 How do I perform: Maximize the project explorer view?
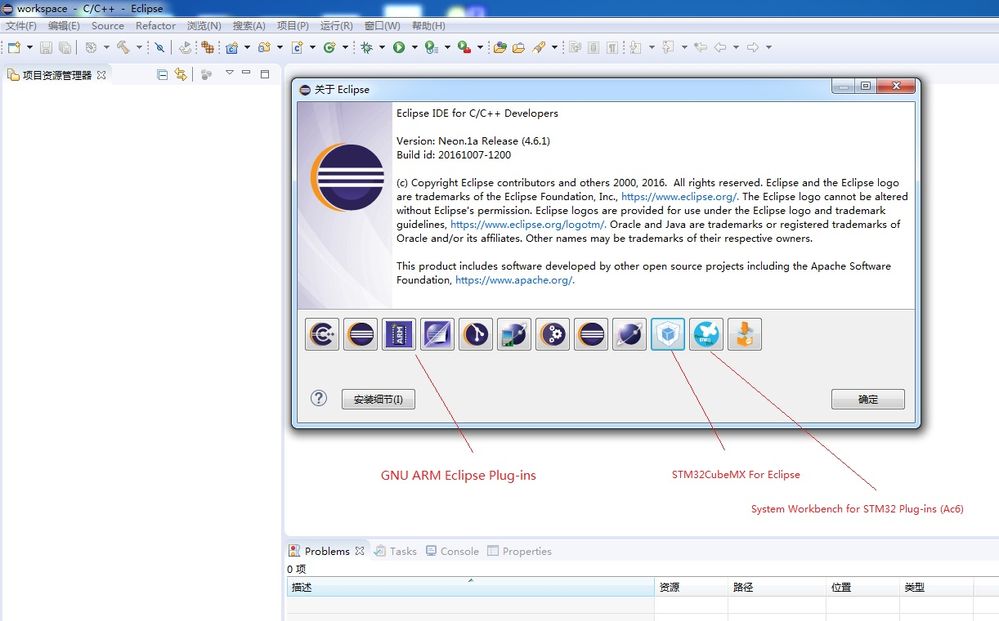pyautogui.click(x=265, y=74)
